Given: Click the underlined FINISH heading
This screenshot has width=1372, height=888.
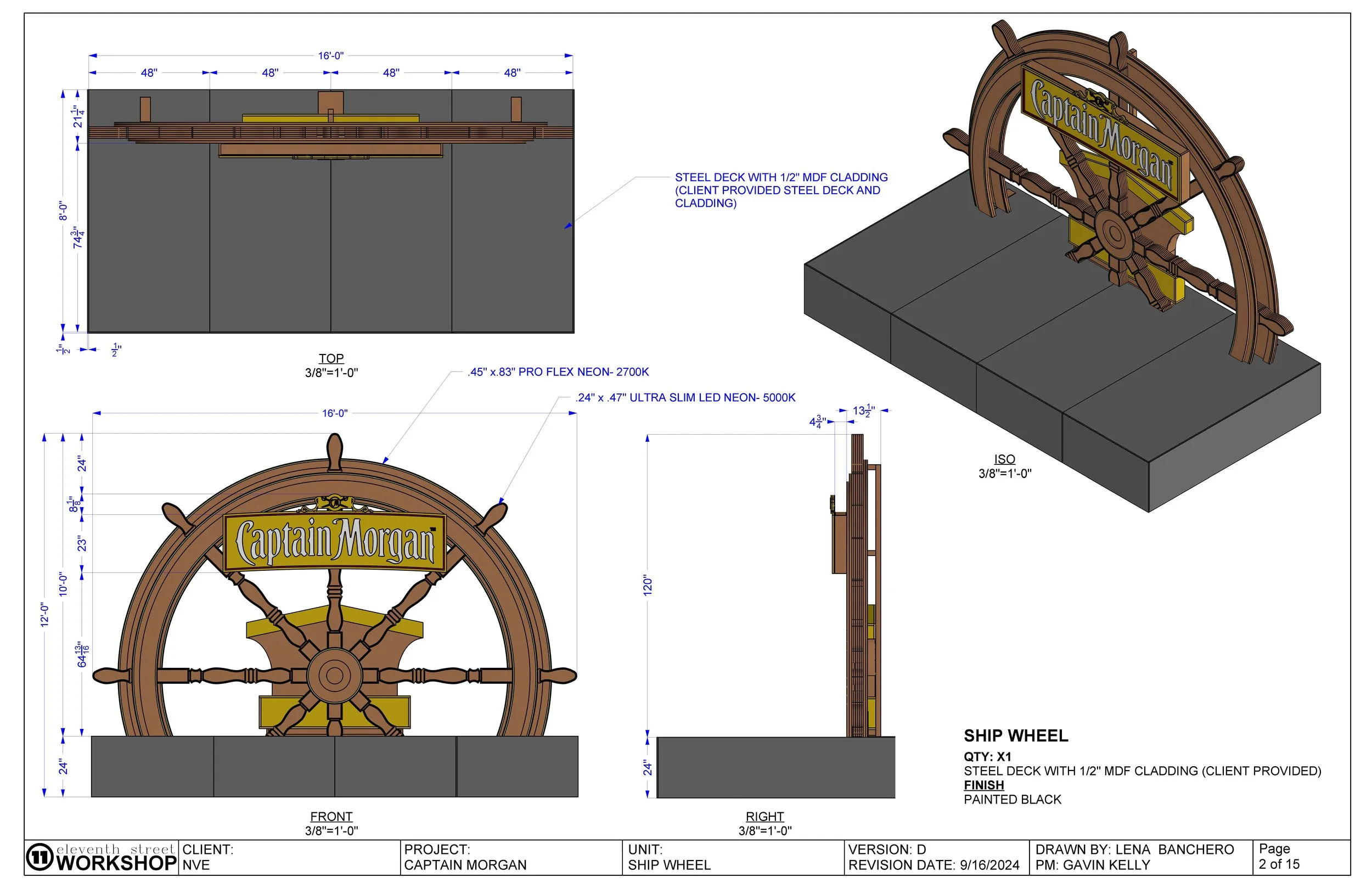Looking at the screenshot, I should [983, 785].
